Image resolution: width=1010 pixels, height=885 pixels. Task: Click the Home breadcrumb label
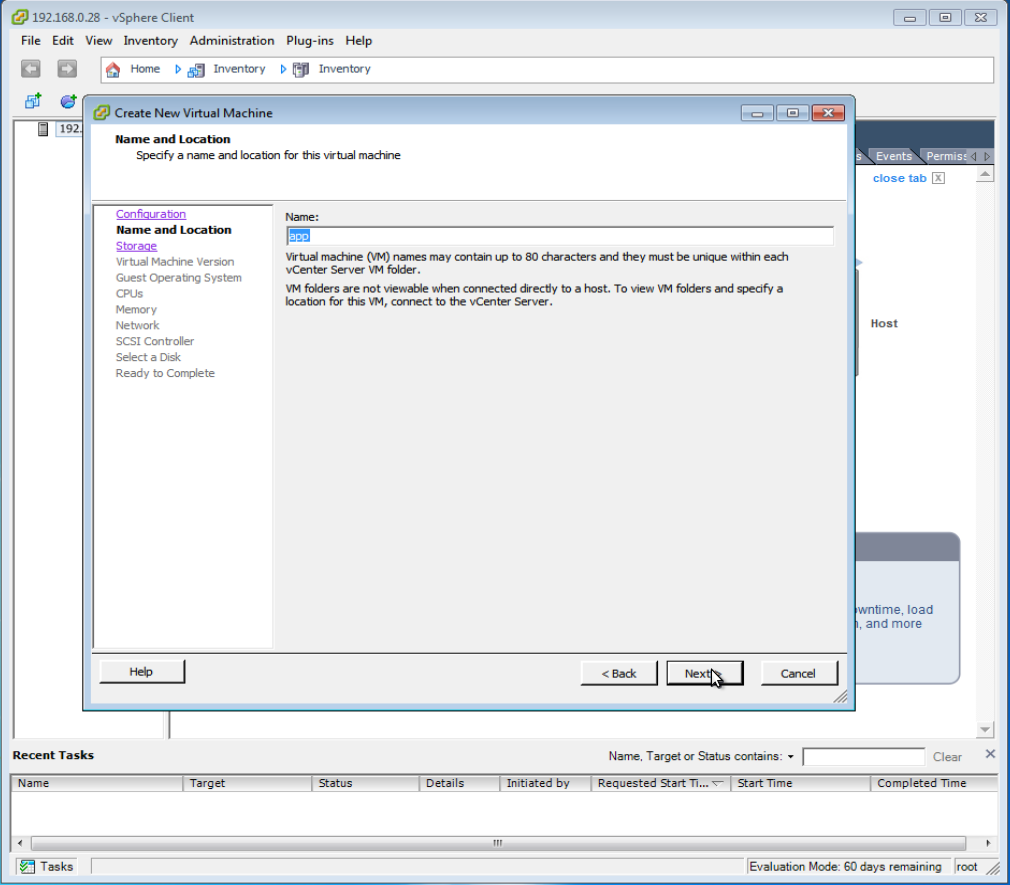145,69
